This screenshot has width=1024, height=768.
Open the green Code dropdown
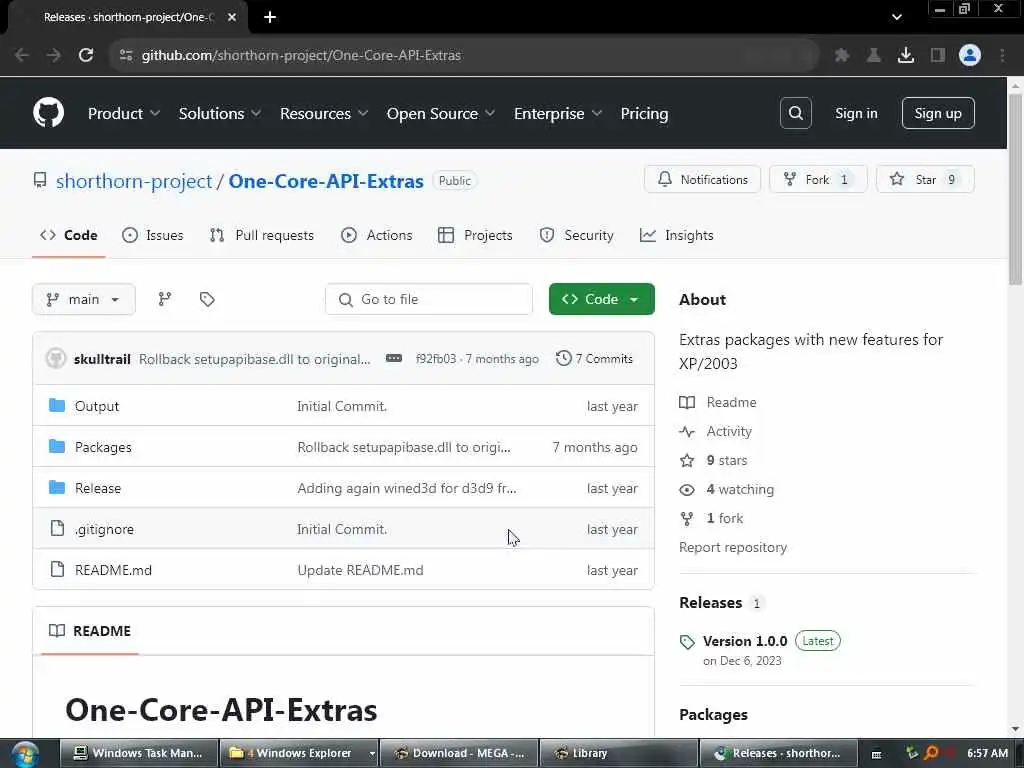click(x=601, y=299)
